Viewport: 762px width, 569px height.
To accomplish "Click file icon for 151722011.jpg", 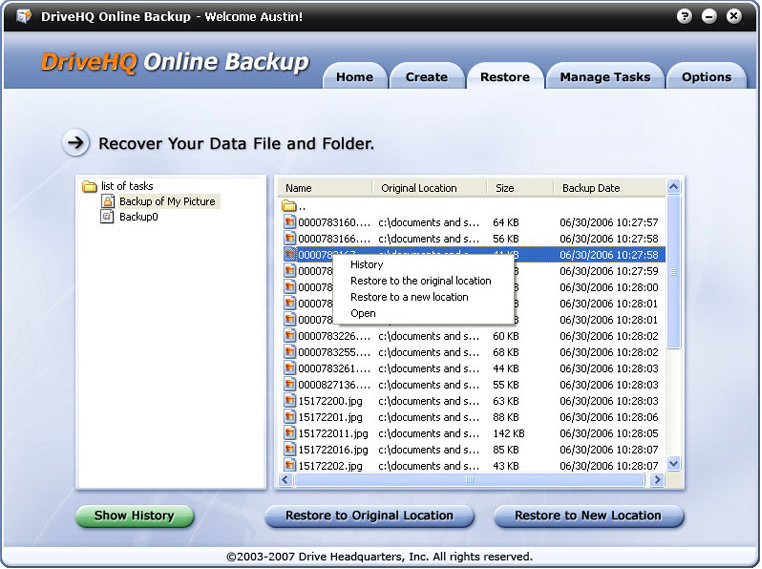I will (x=290, y=433).
